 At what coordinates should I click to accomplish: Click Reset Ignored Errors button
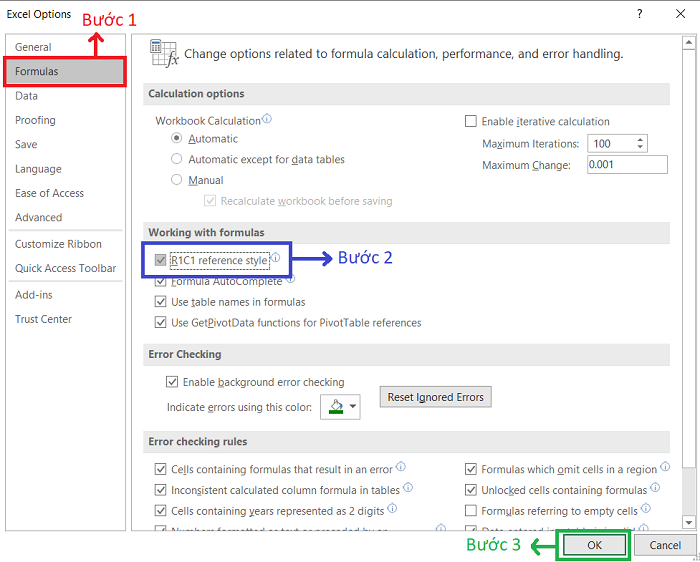[x=435, y=397]
